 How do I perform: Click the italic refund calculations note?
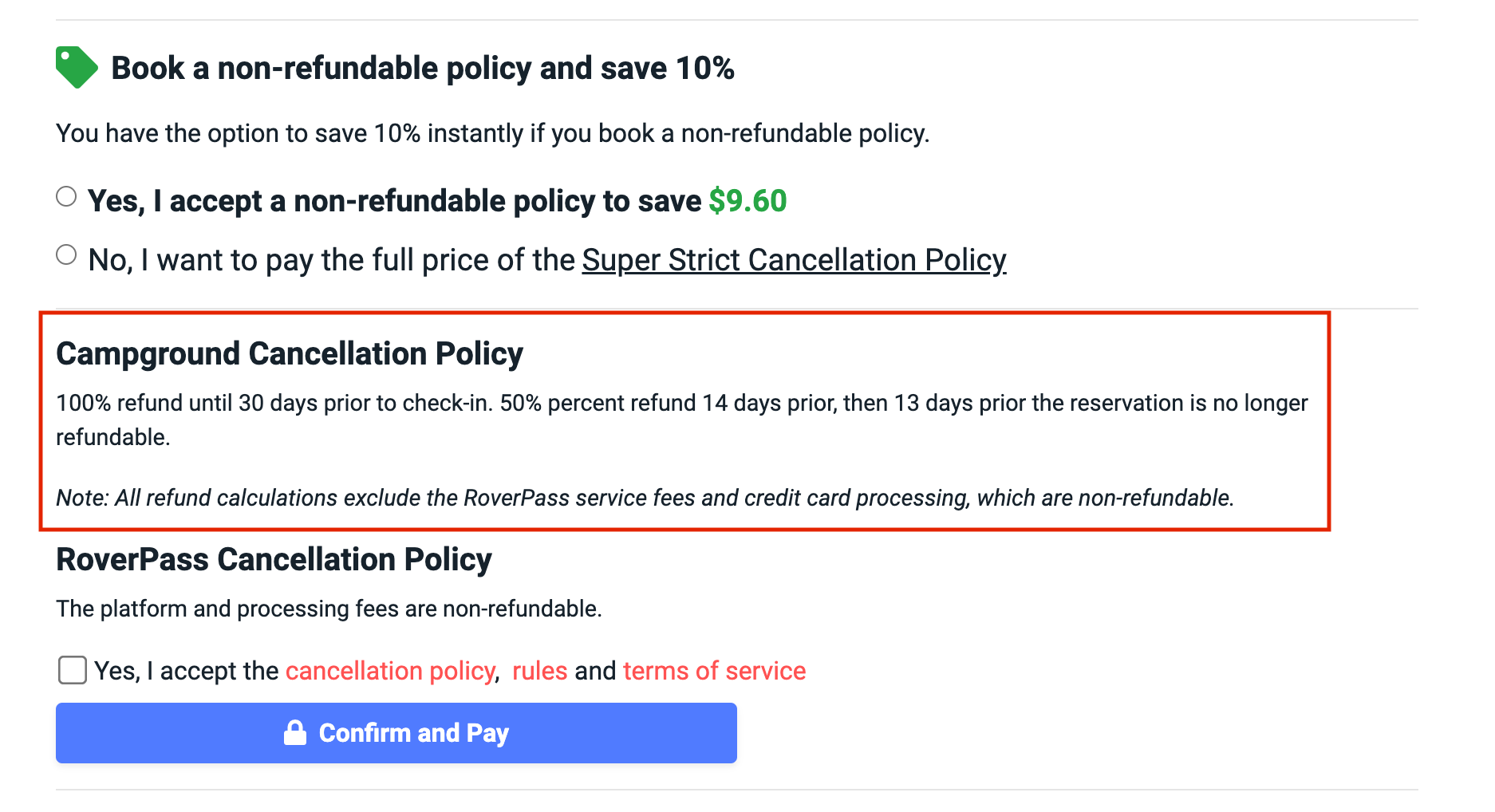tap(645, 498)
